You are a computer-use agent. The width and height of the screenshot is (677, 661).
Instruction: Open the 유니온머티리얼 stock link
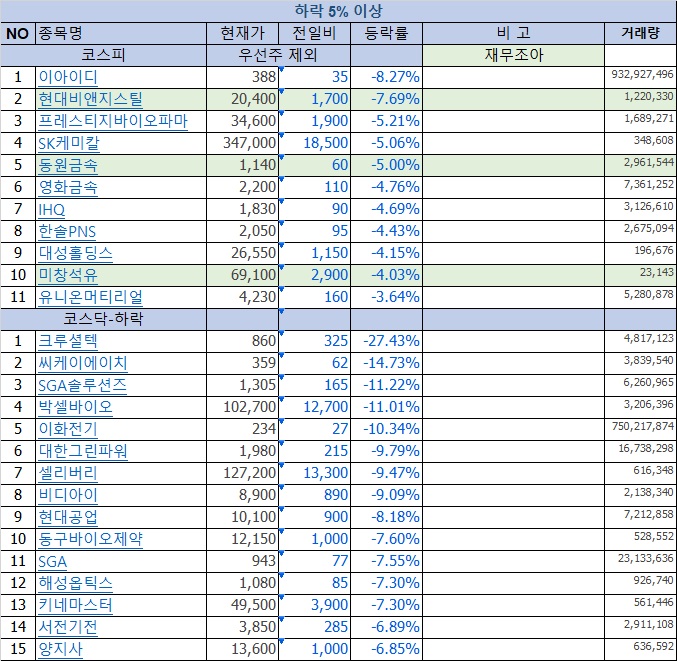(90, 297)
